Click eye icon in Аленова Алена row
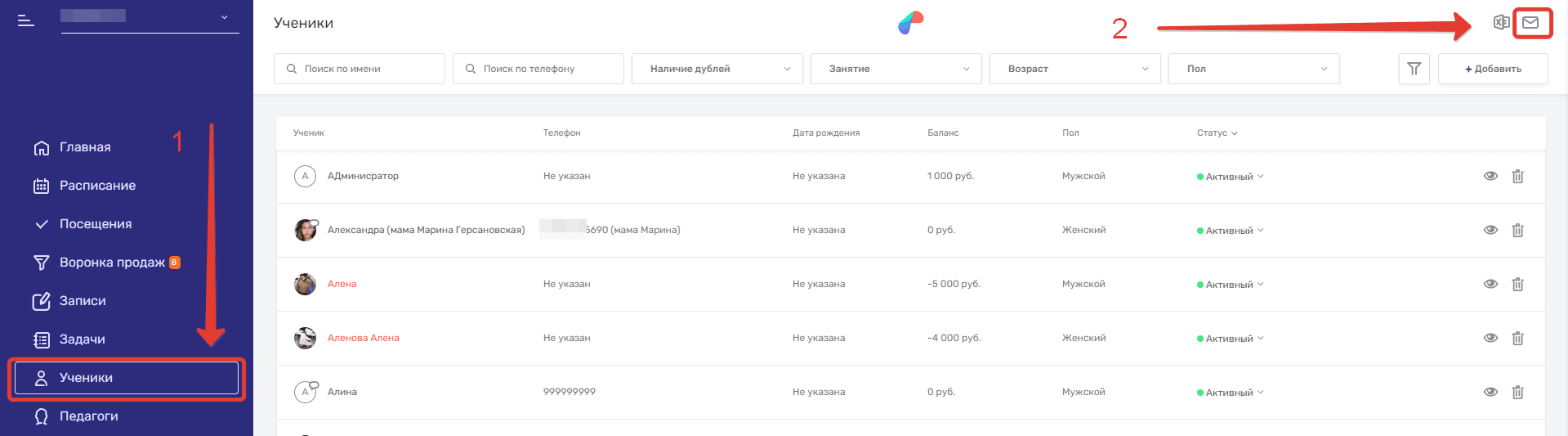Image resolution: width=1568 pixels, height=436 pixels. click(1490, 338)
